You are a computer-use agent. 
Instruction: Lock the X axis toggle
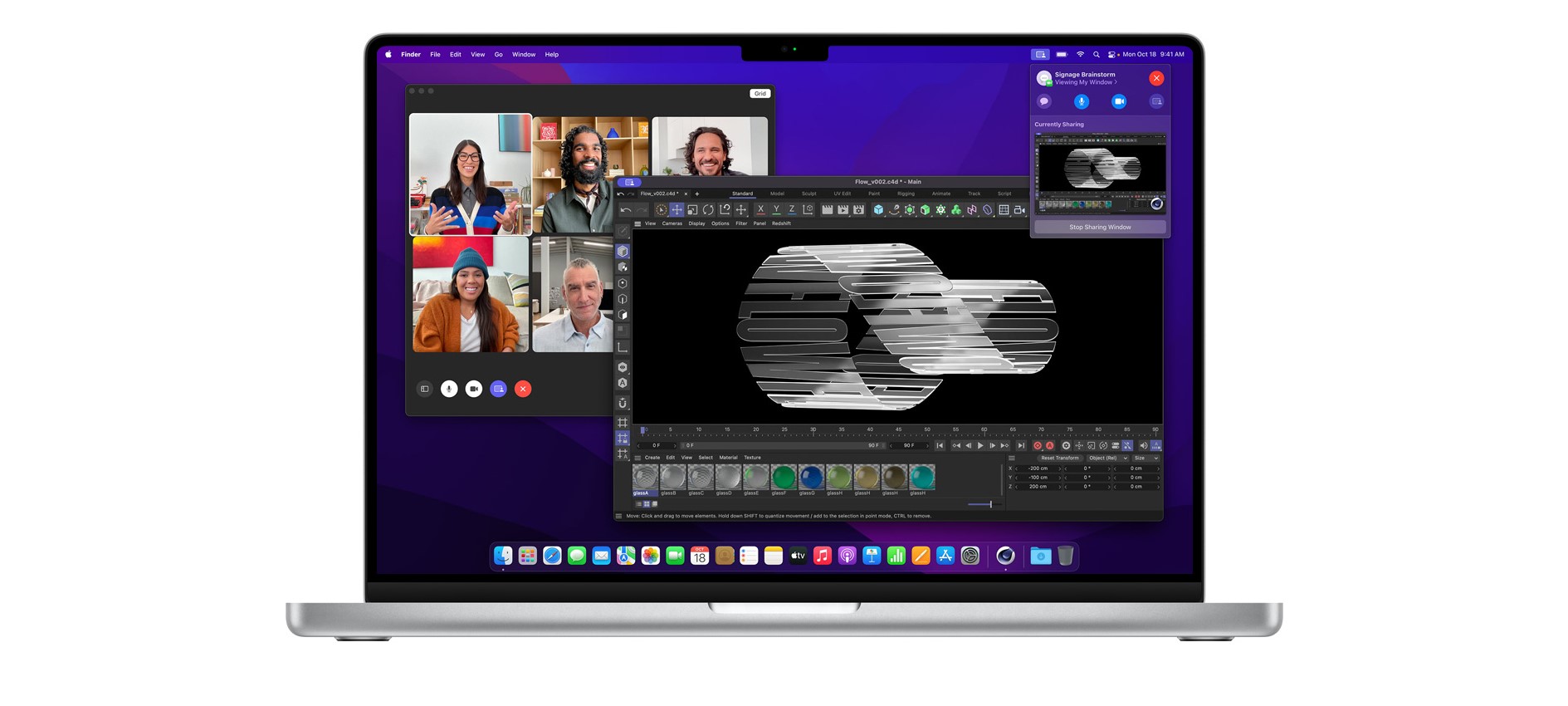[760, 210]
